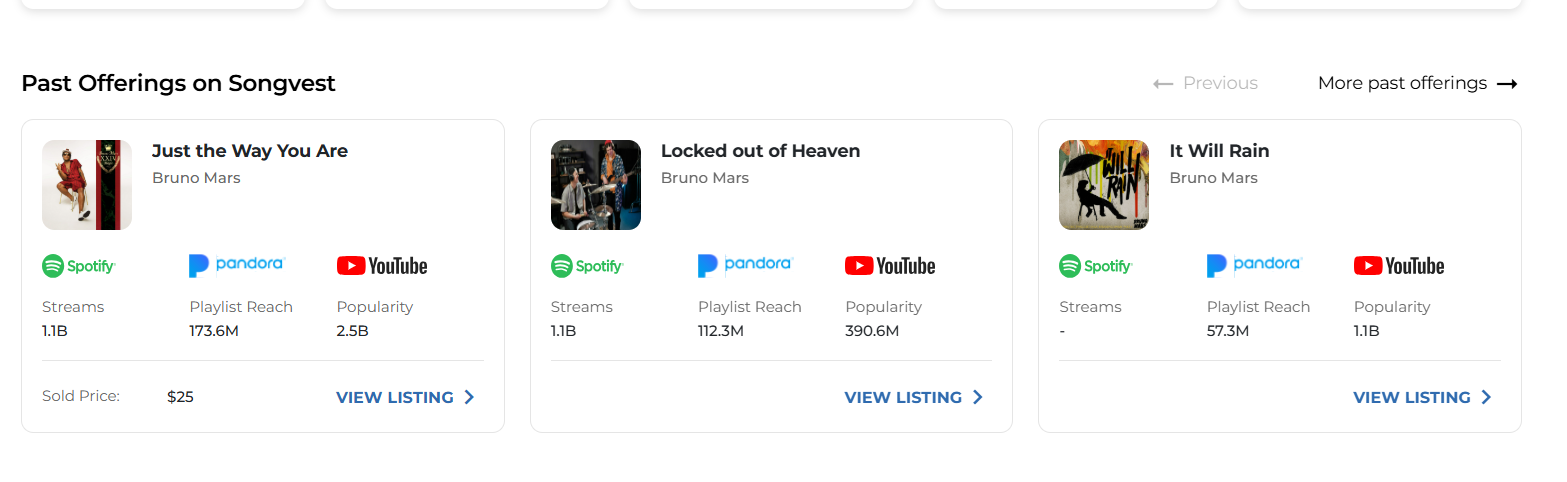The image size is (1567, 482).
Task: Click Spotify logo on Just the Way You Are card
Action: click(79, 266)
